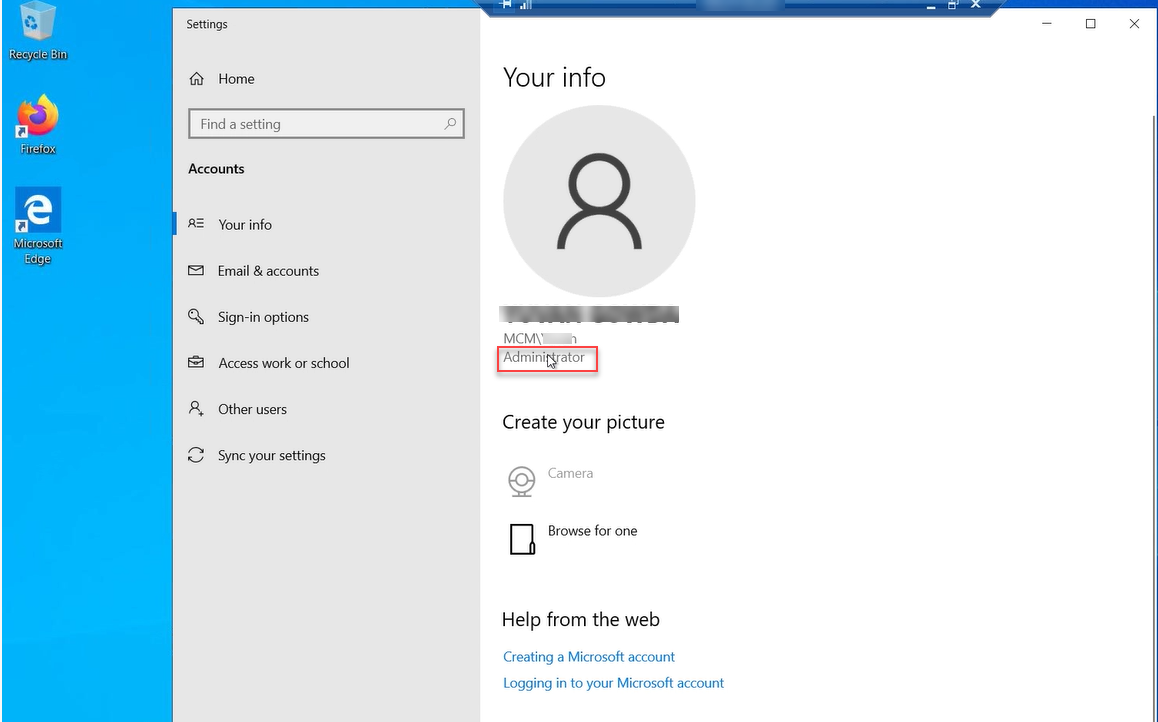This screenshot has height=722, width=1158.
Task: Open Creating a Microsoft account link
Action: 589,656
